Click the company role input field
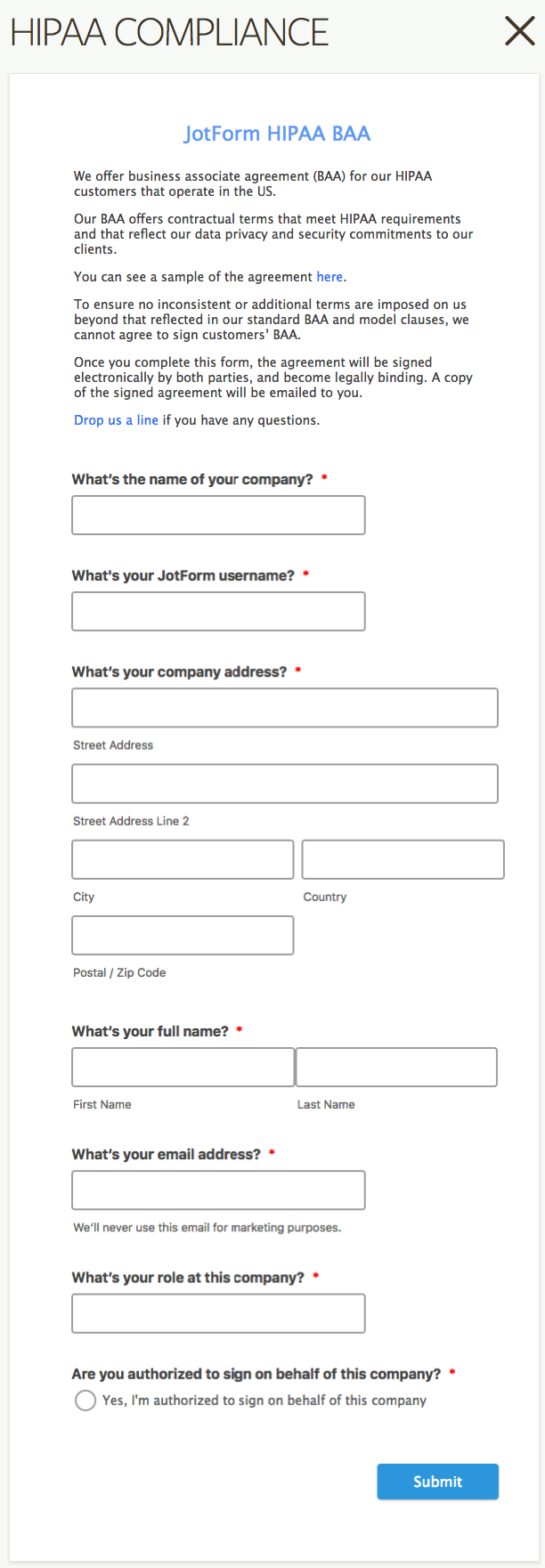 point(218,1313)
